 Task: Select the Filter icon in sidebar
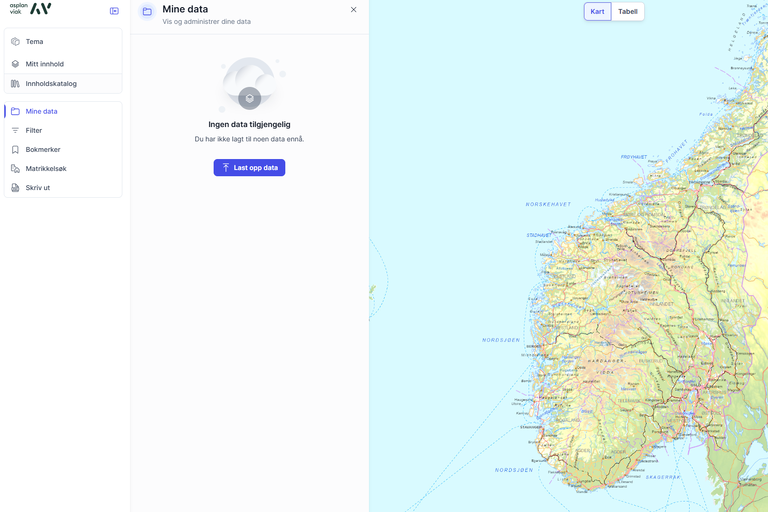click(x=15, y=131)
